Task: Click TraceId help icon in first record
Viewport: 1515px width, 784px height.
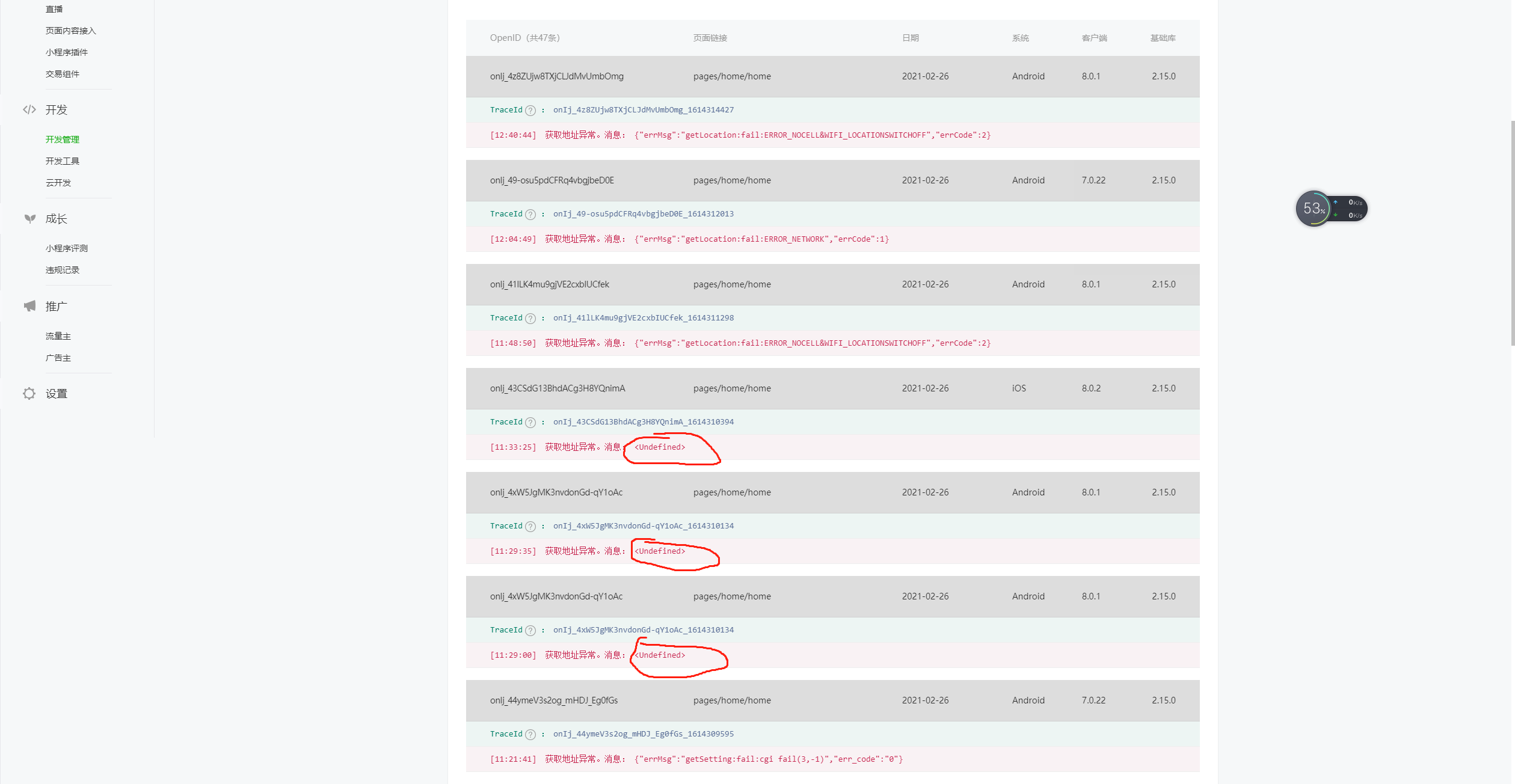Action: point(530,110)
